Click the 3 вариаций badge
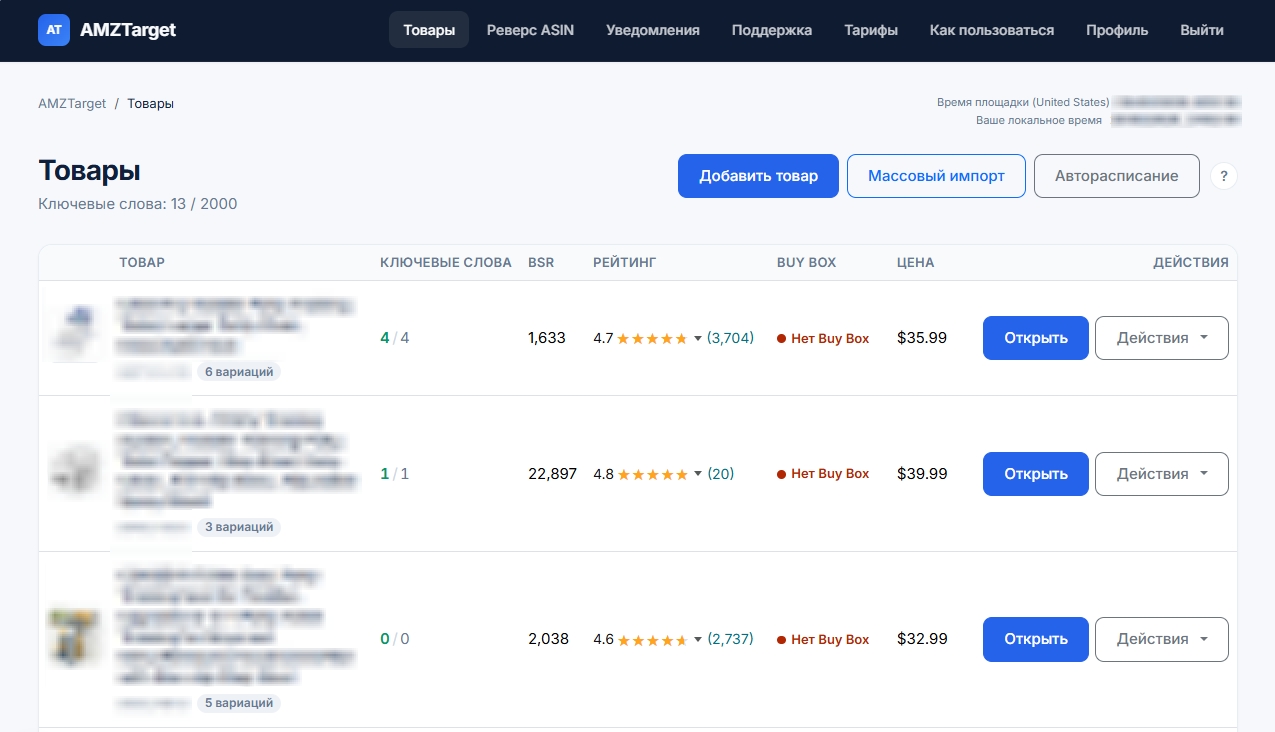1275x732 pixels. point(239,527)
